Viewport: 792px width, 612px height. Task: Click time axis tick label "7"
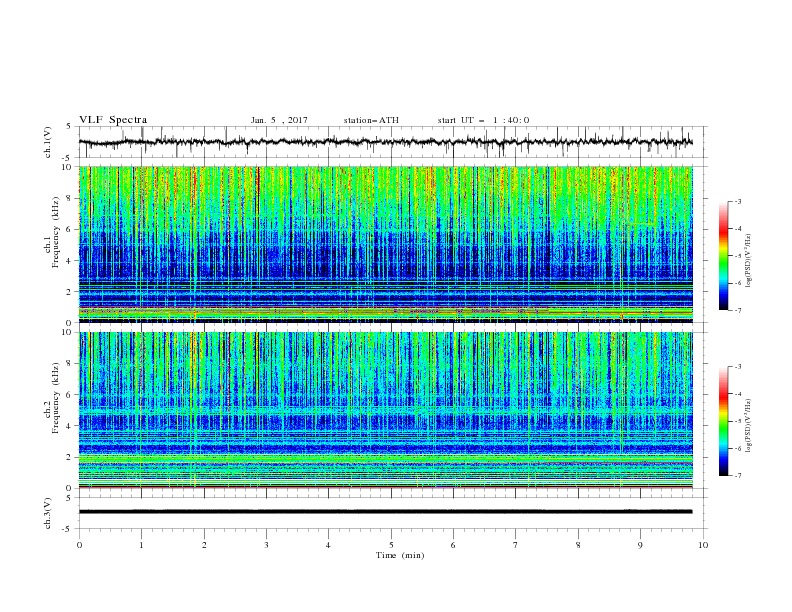coord(516,545)
